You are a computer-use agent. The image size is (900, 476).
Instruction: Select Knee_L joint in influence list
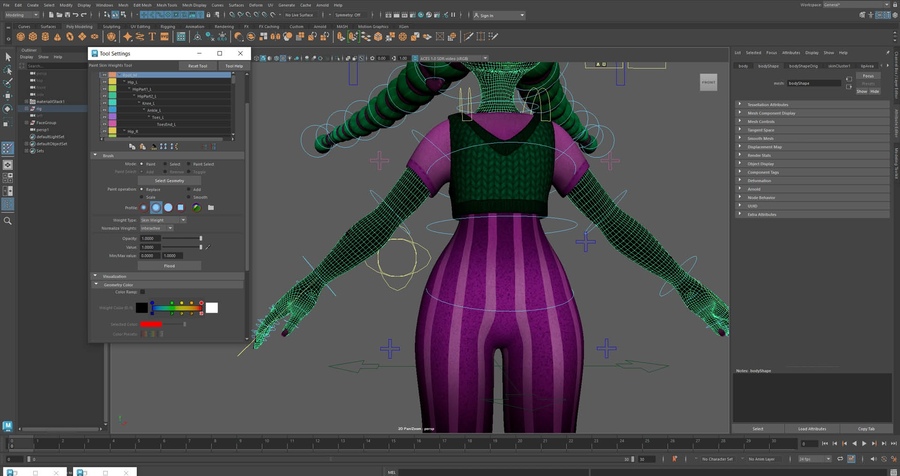pos(147,103)
